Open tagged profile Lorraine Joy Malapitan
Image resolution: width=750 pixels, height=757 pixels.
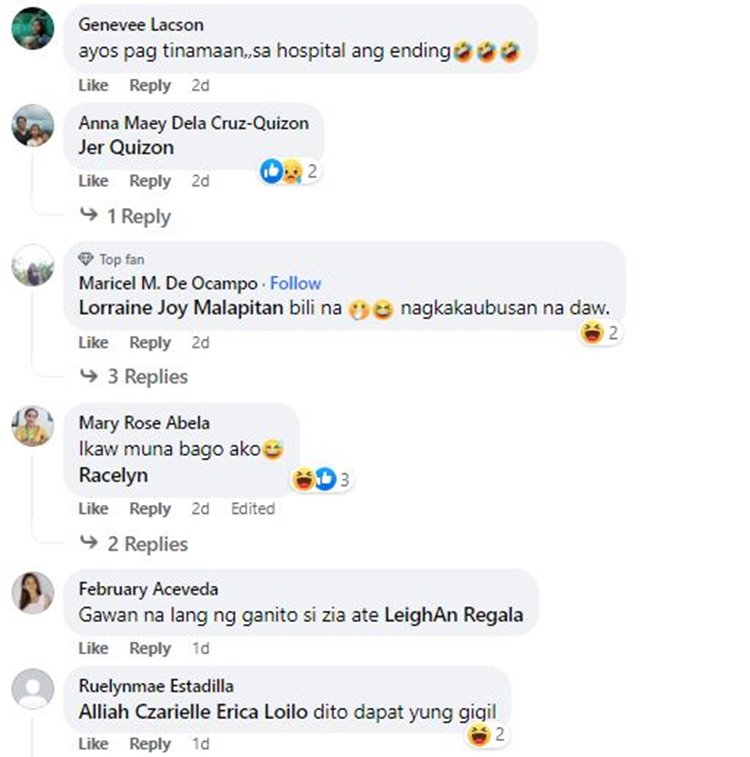point(181,308)
